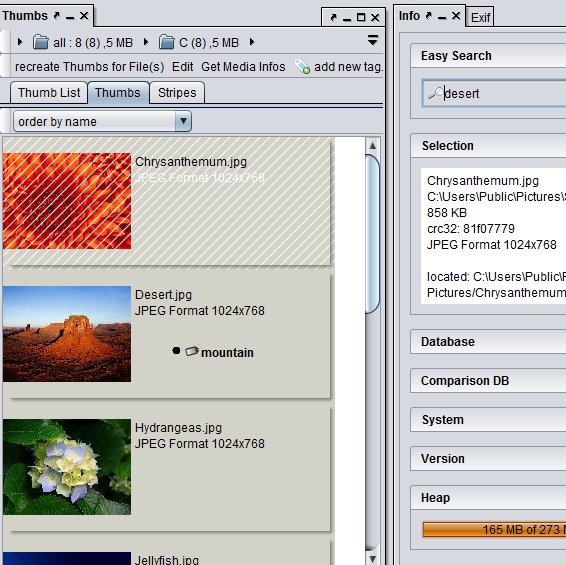The image size is (566, 565).
Task: Click the Hydrangeas.jpg file name
Action: [x=178, y=428]
